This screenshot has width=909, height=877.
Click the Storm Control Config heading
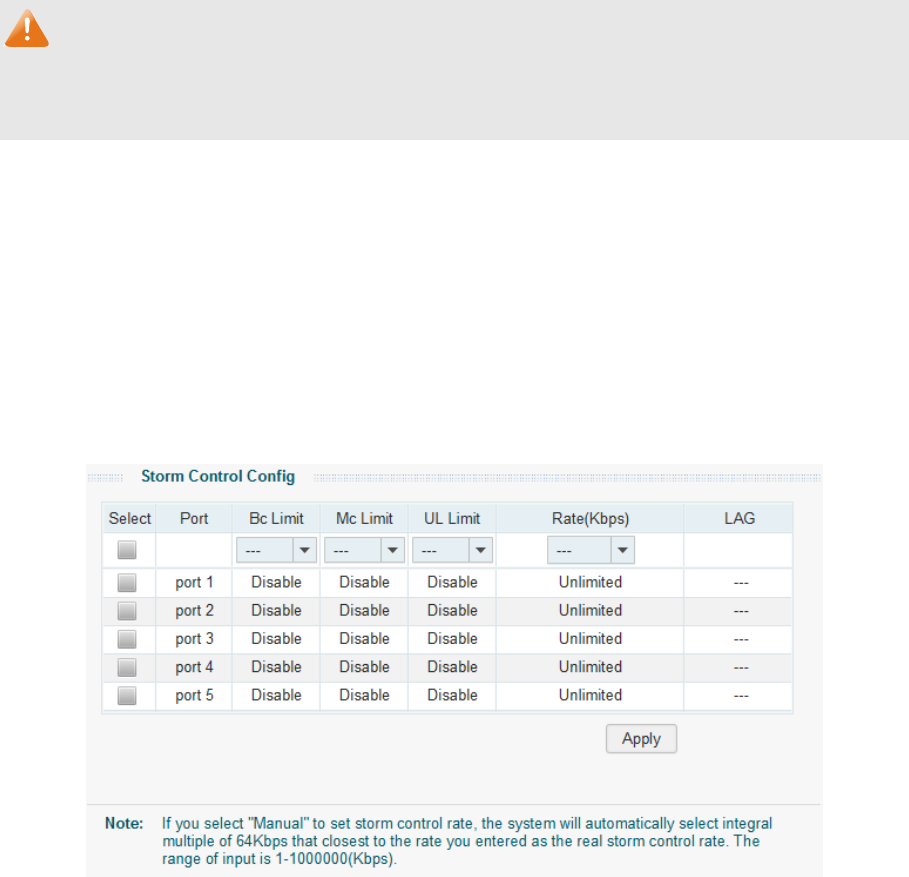tap(218, 476)
